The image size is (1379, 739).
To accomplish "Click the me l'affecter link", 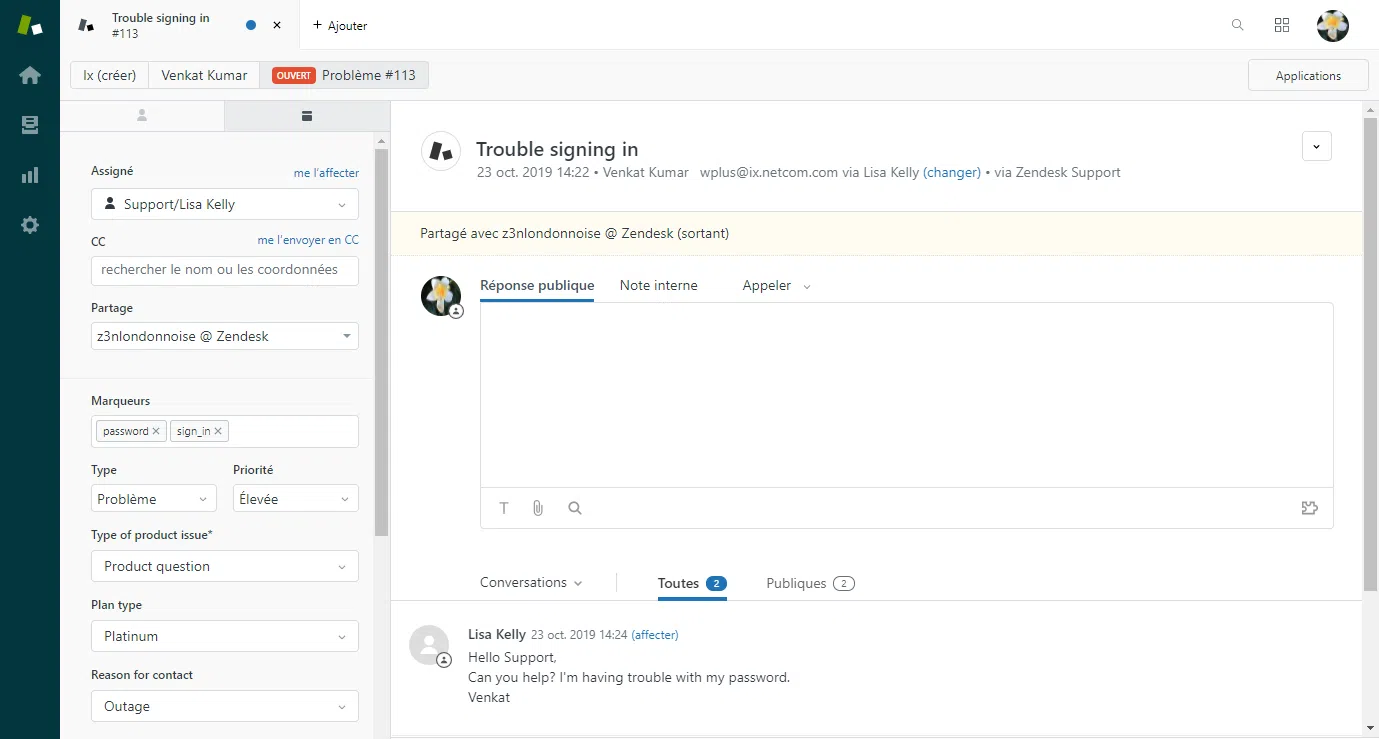I will (326, 173).
